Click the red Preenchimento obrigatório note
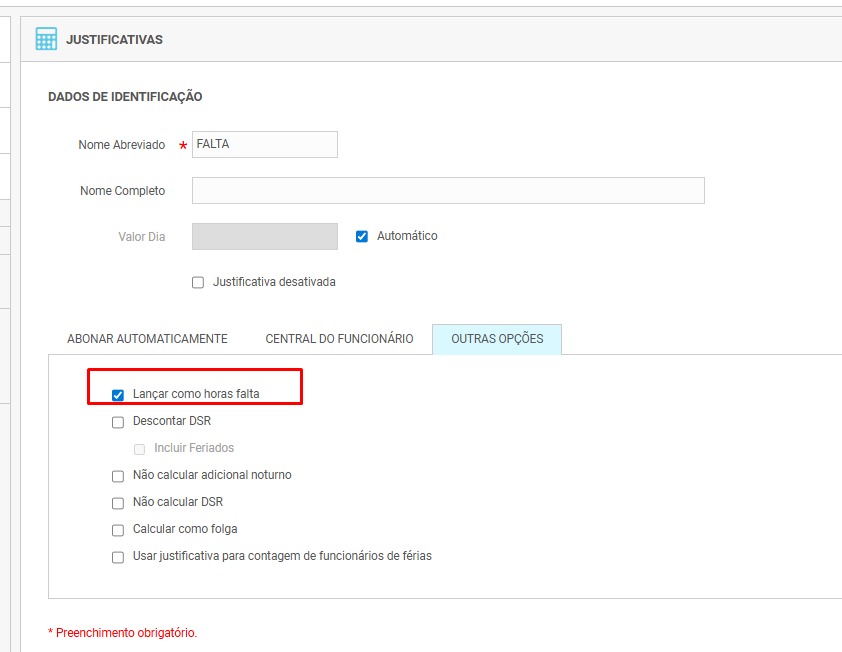This screenshot has height=652, width=842. click(x=123, y=633)
